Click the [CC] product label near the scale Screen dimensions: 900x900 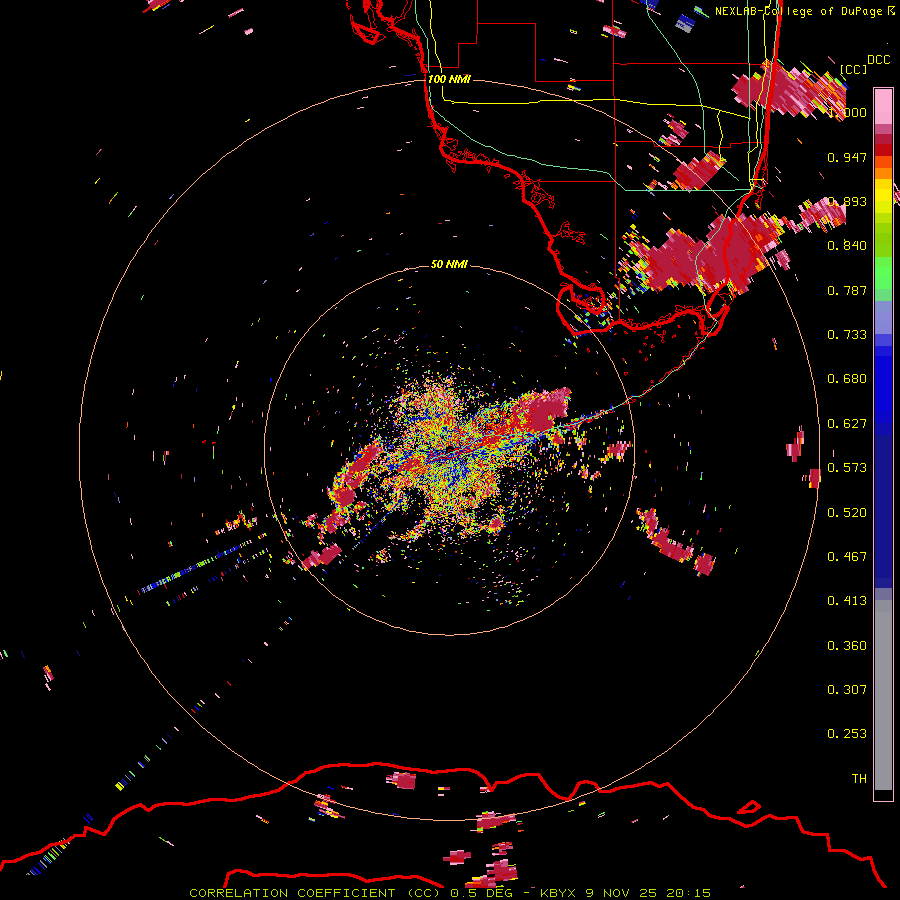[853, 69]
